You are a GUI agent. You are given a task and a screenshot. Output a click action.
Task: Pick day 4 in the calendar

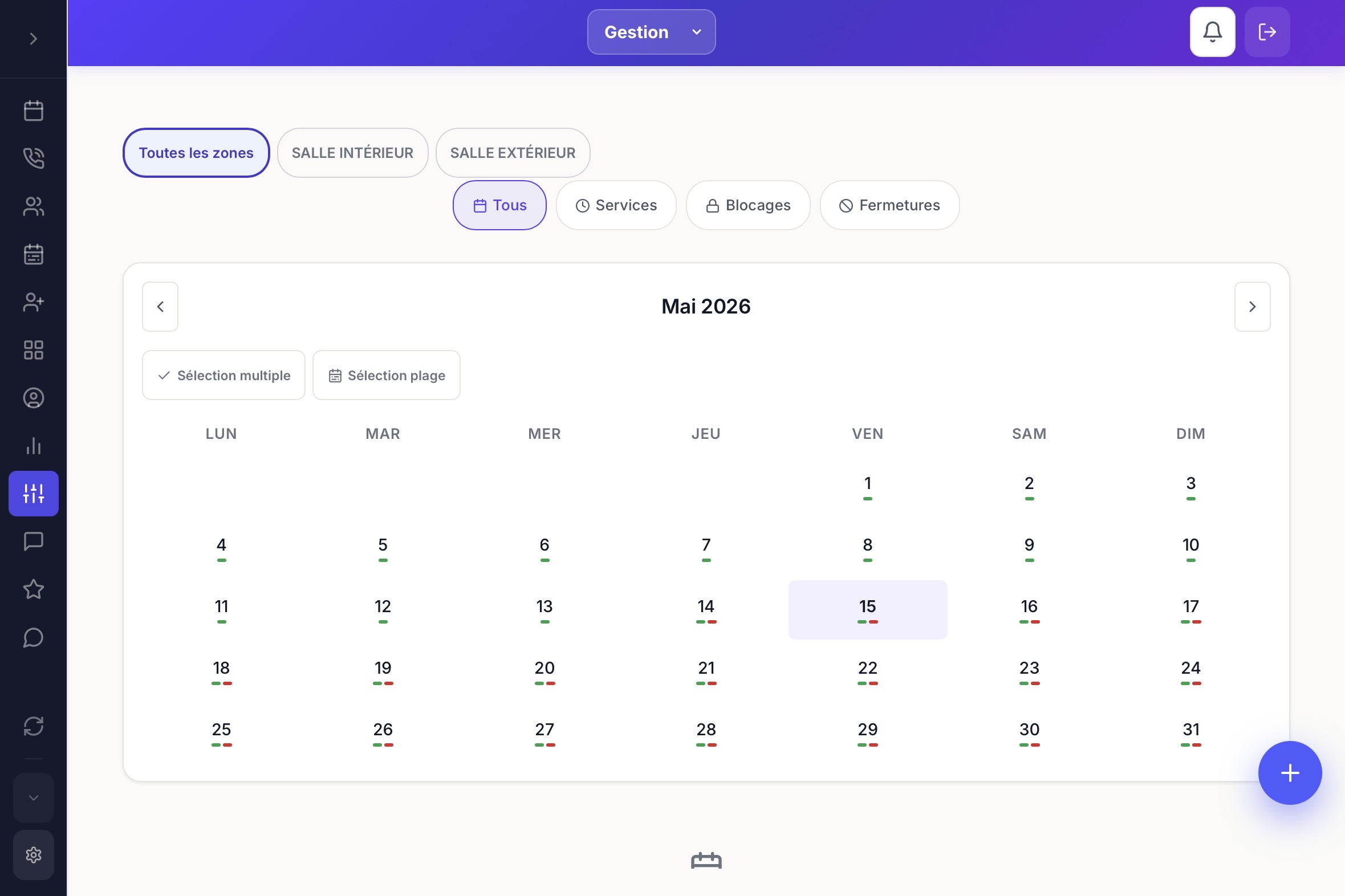222,548
